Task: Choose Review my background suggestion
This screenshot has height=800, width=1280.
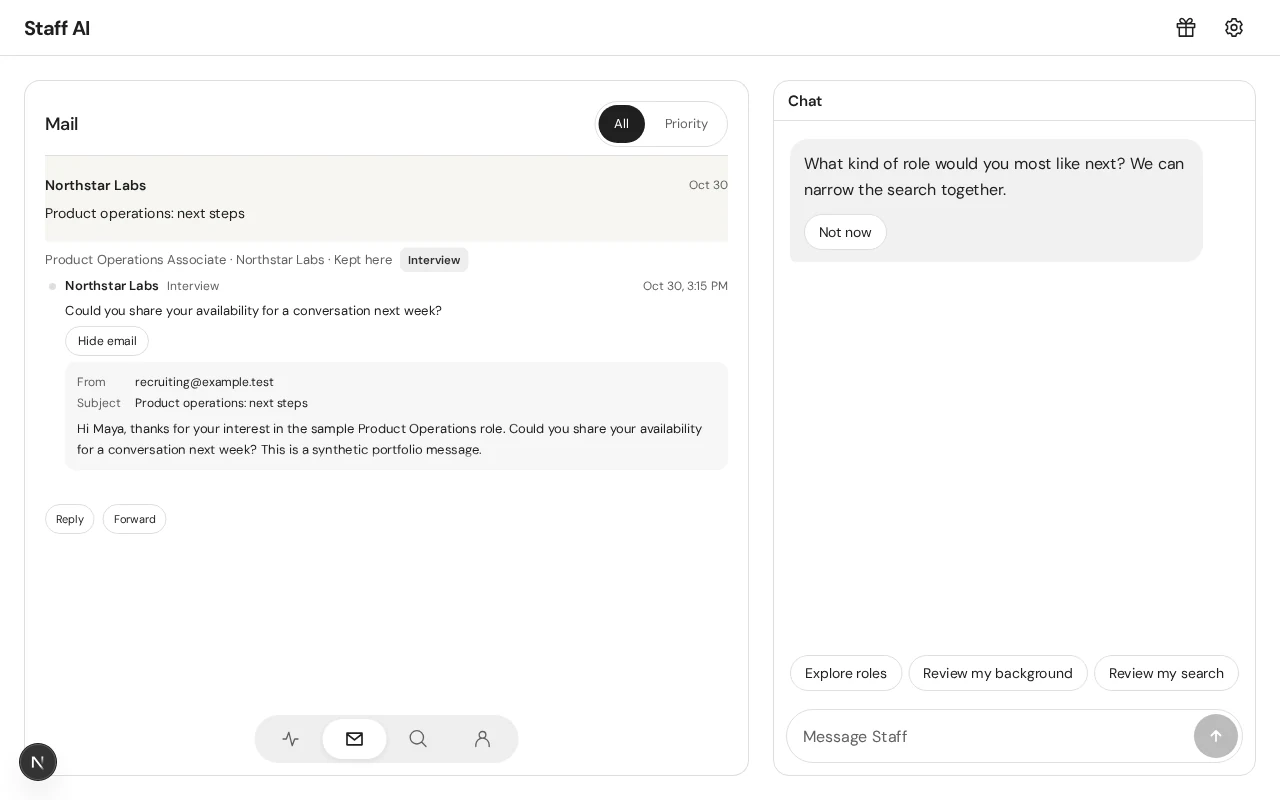Action: (x=998, y=673)
